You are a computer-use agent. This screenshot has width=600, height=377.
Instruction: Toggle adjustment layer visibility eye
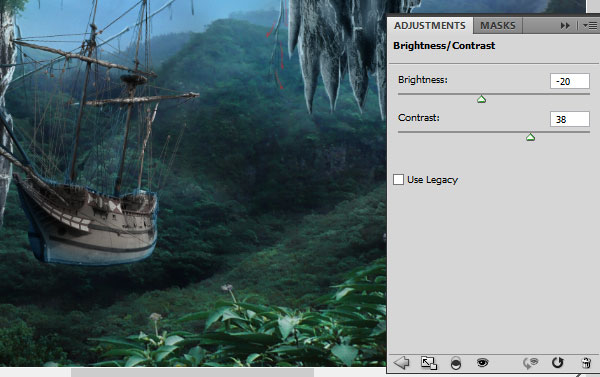point(483,362)
